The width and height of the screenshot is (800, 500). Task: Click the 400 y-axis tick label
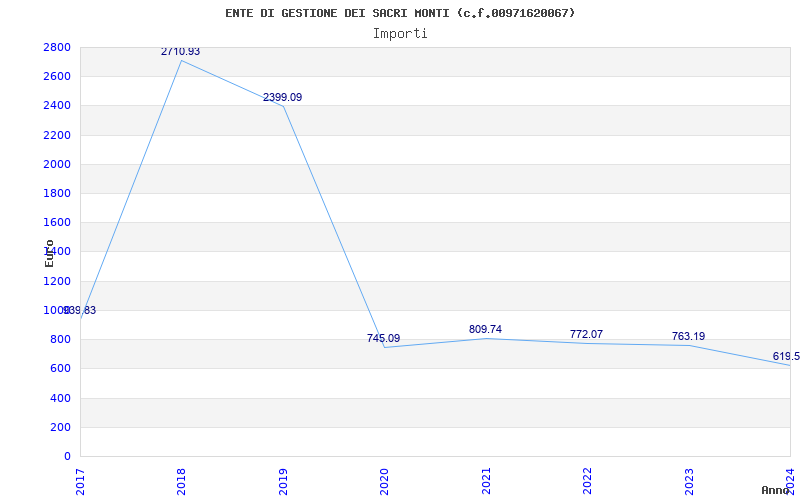61,398
